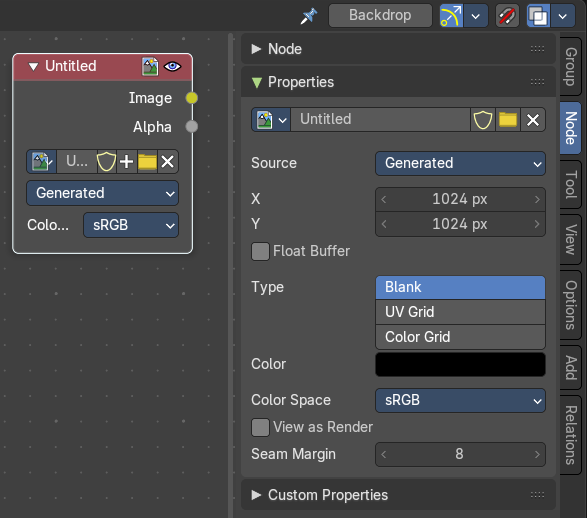Switch to the Add sidebar tab
The image size is (587, 518).
click(571, 368)
